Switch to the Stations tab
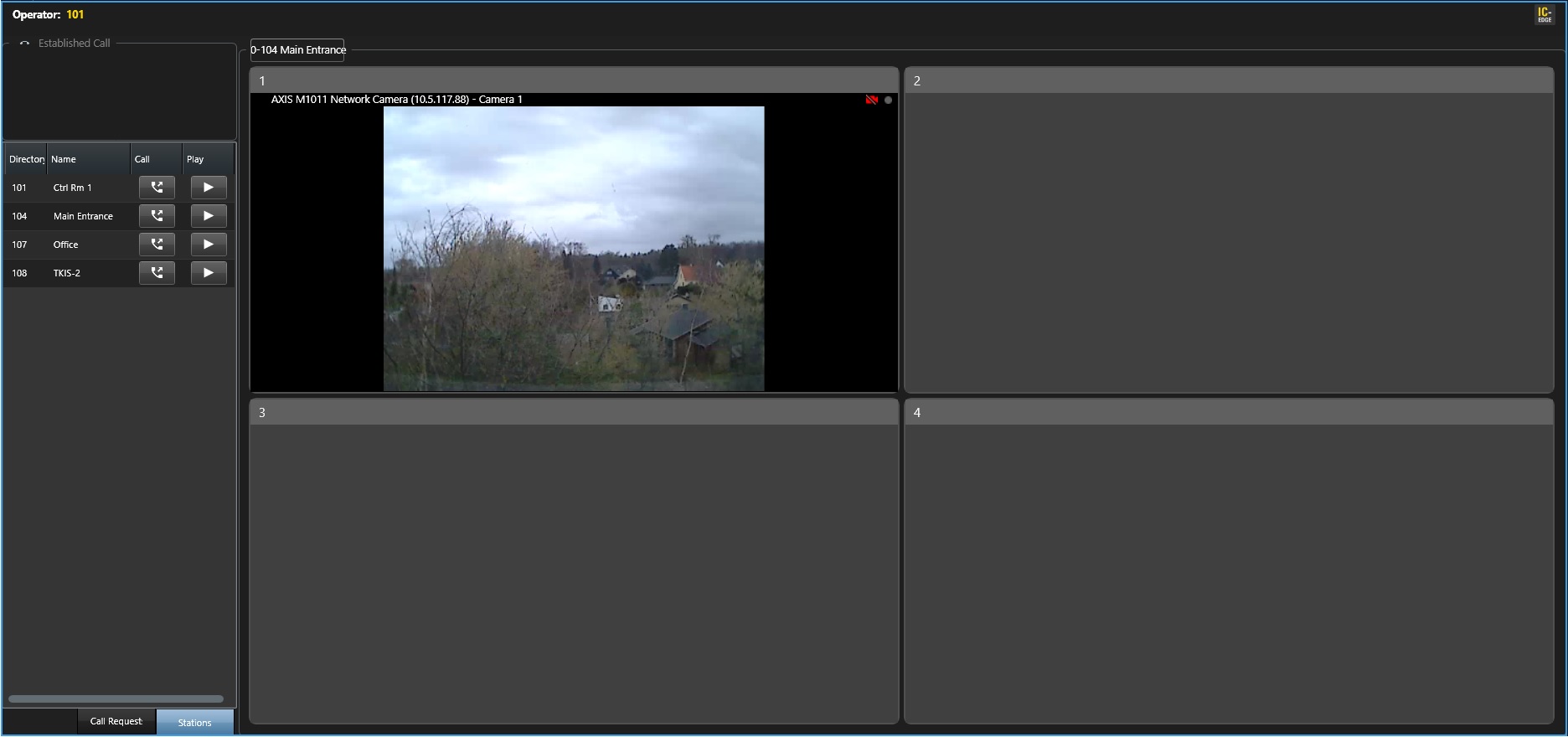 tap(194, 722)
